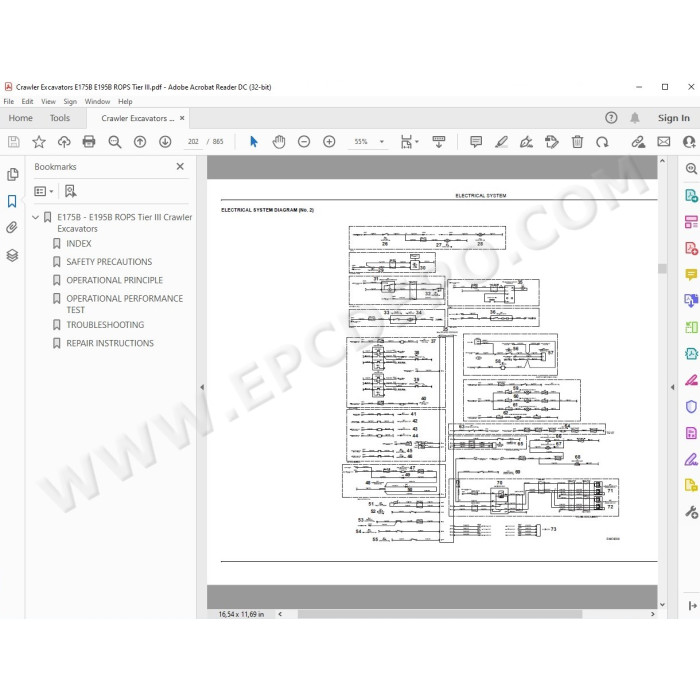The height and width of the screenshot is (700, 700).
Task: Switch to the Home tab
Action: [21, 118]
